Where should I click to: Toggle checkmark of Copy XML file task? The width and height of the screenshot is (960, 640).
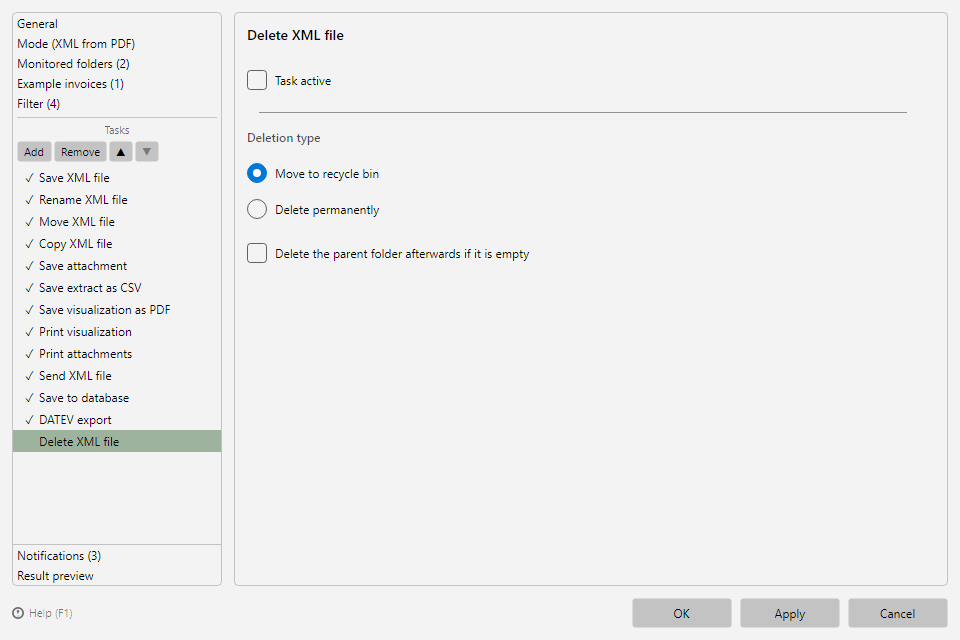click(x=29, y=244)
